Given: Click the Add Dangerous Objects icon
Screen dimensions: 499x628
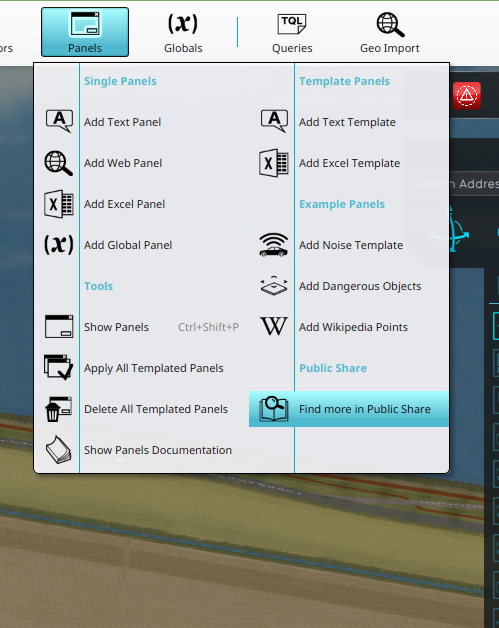Looking at the screenshot, I should click(x=274, y=286).
